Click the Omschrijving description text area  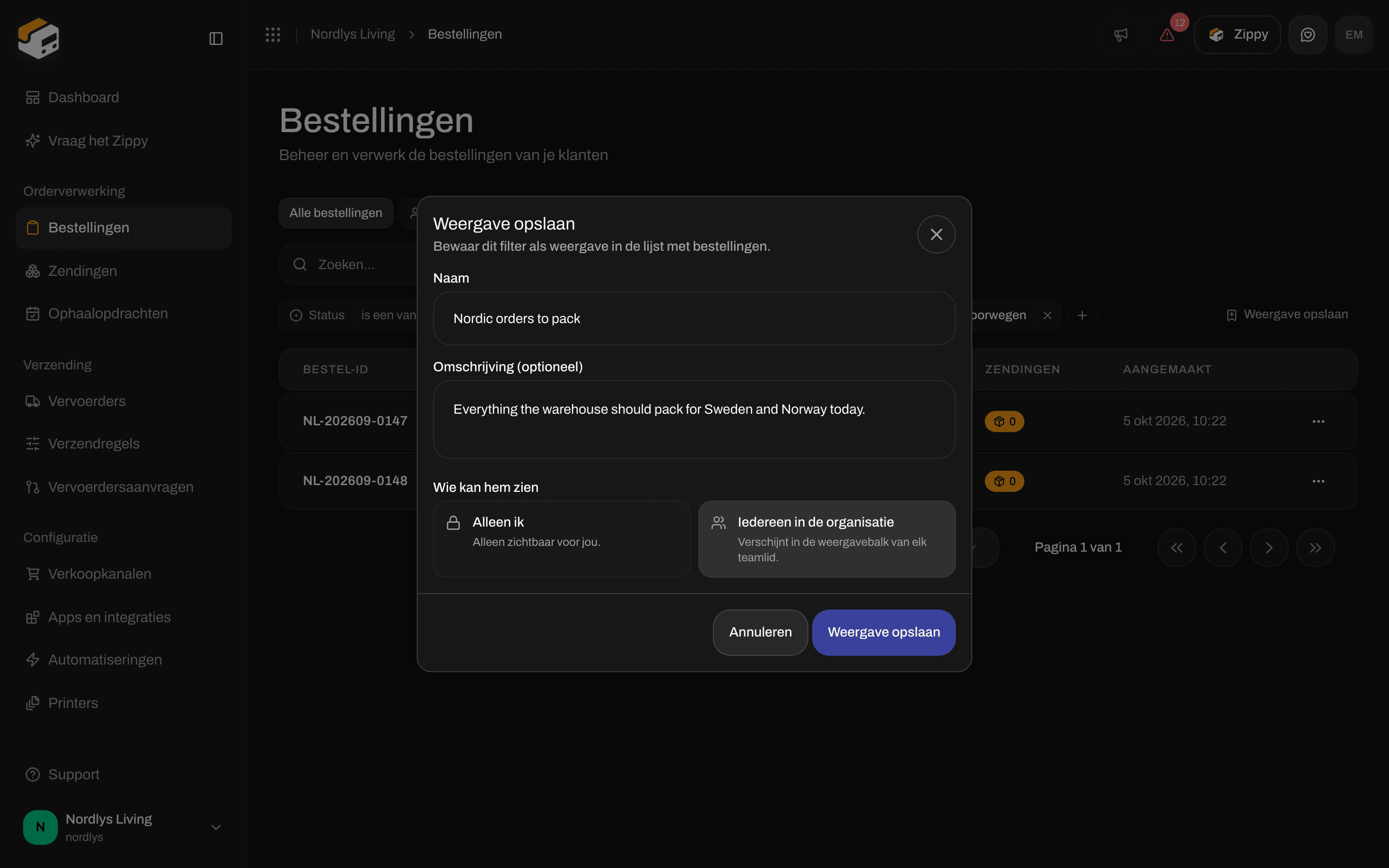[694, 419]
